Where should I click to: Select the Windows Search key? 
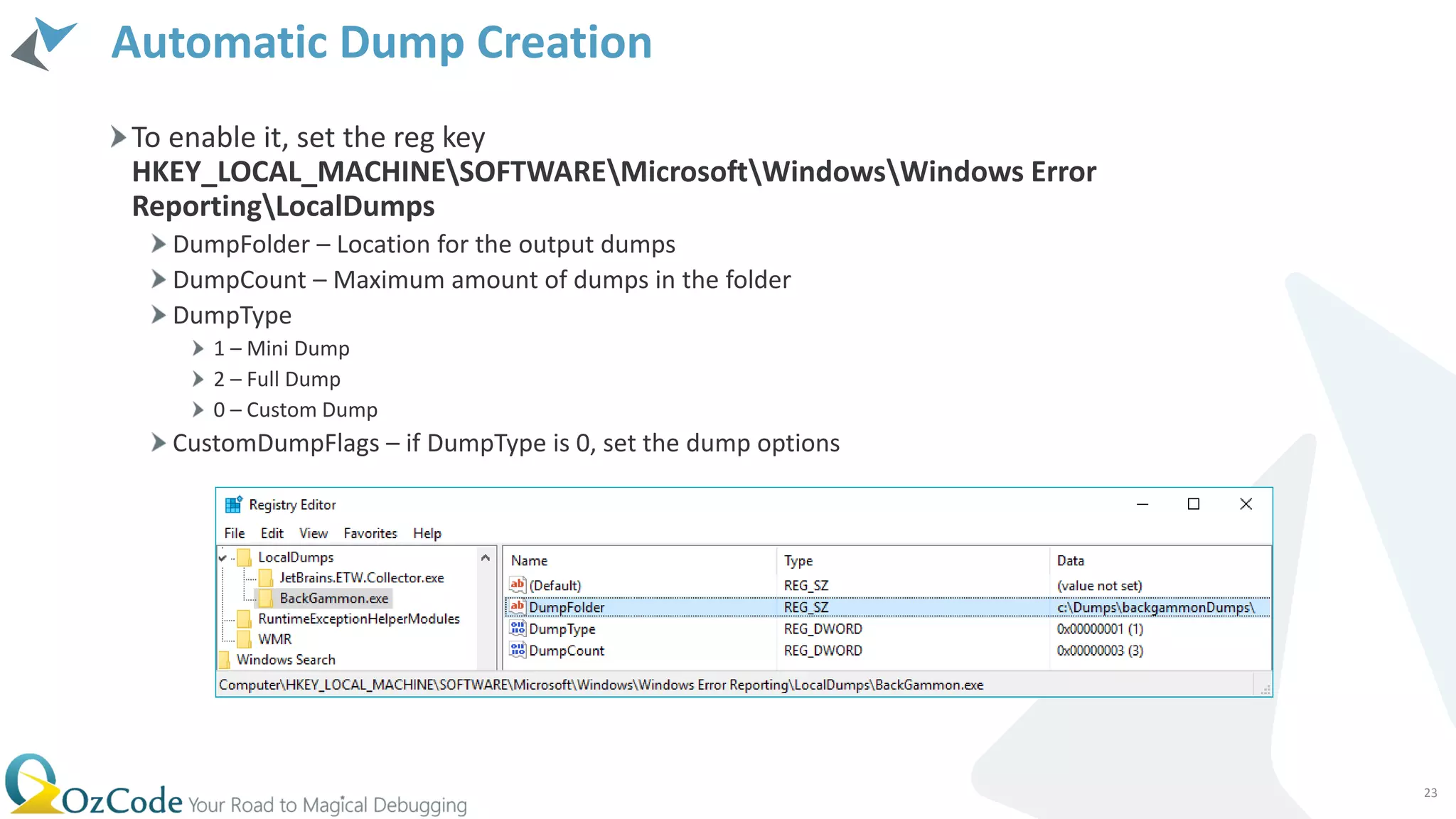pyautogui.click(x=286, y=660)
